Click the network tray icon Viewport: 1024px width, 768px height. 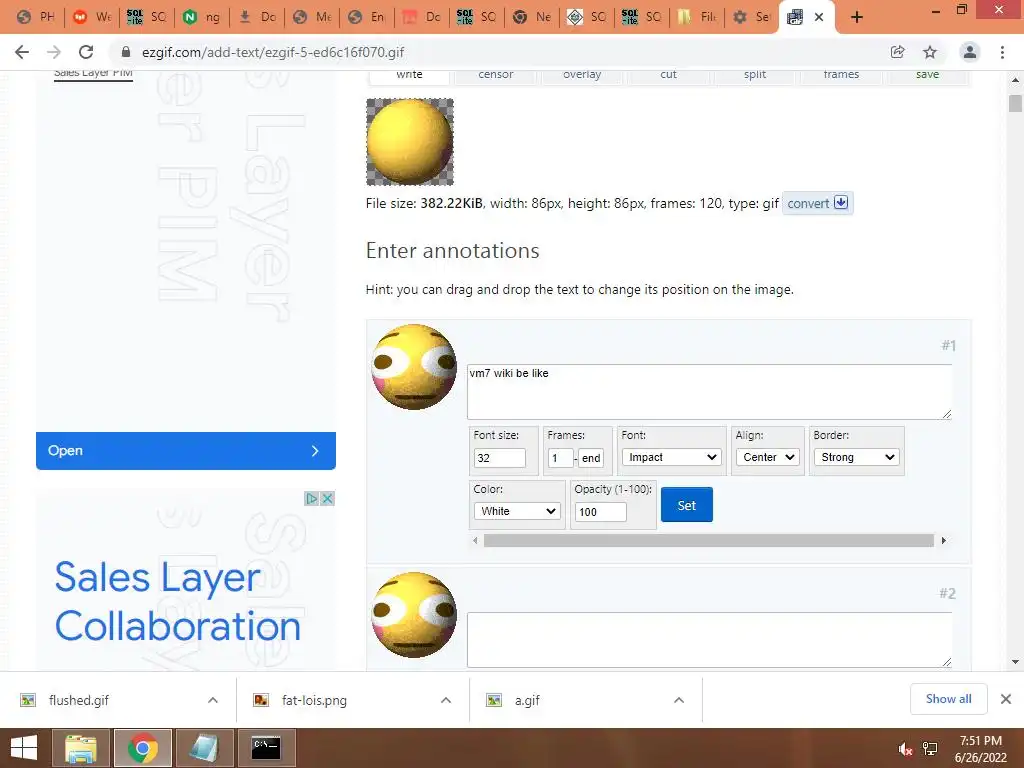point(930,749)
